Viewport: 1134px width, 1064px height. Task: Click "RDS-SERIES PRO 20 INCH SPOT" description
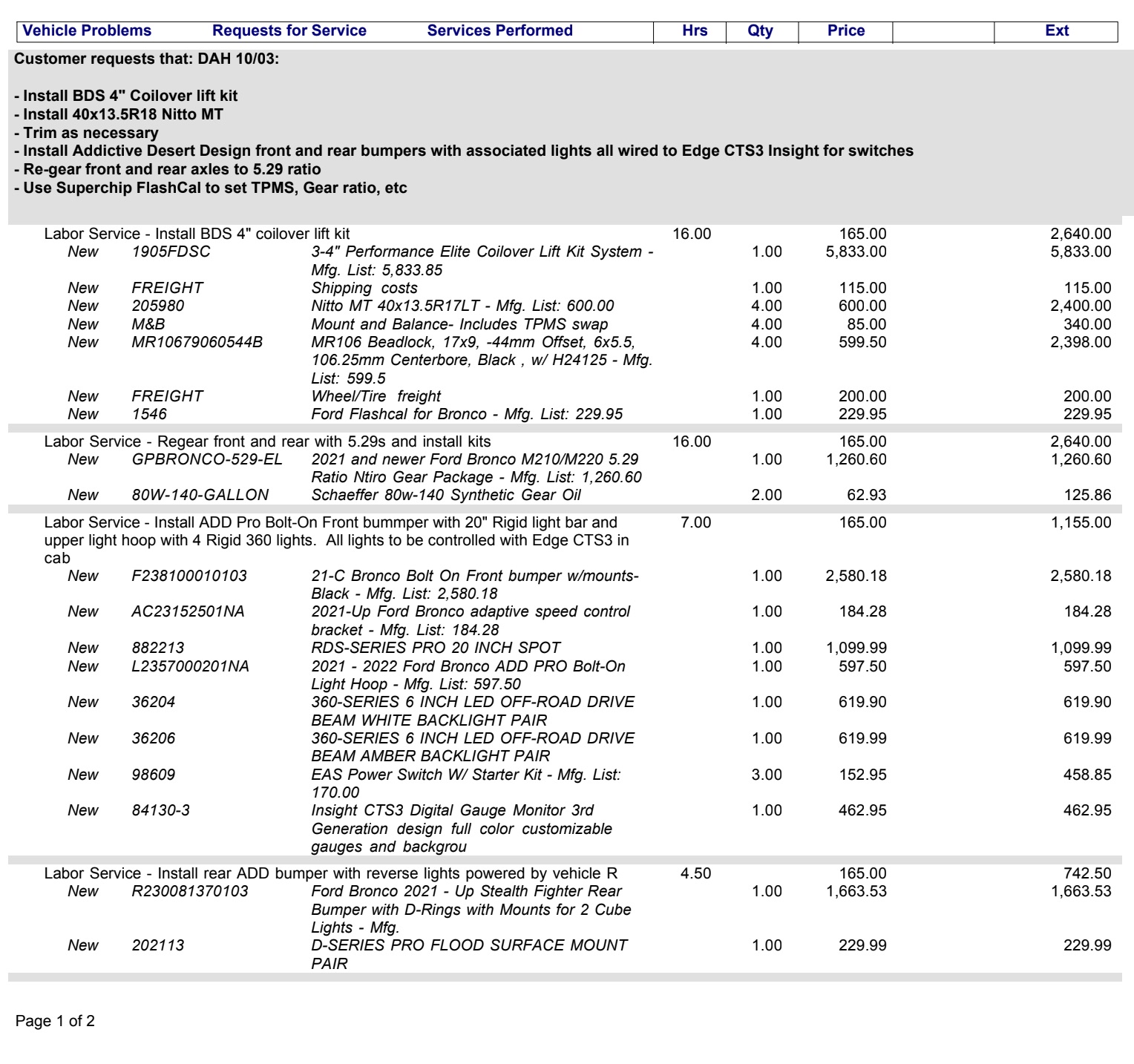click(436, 648)
